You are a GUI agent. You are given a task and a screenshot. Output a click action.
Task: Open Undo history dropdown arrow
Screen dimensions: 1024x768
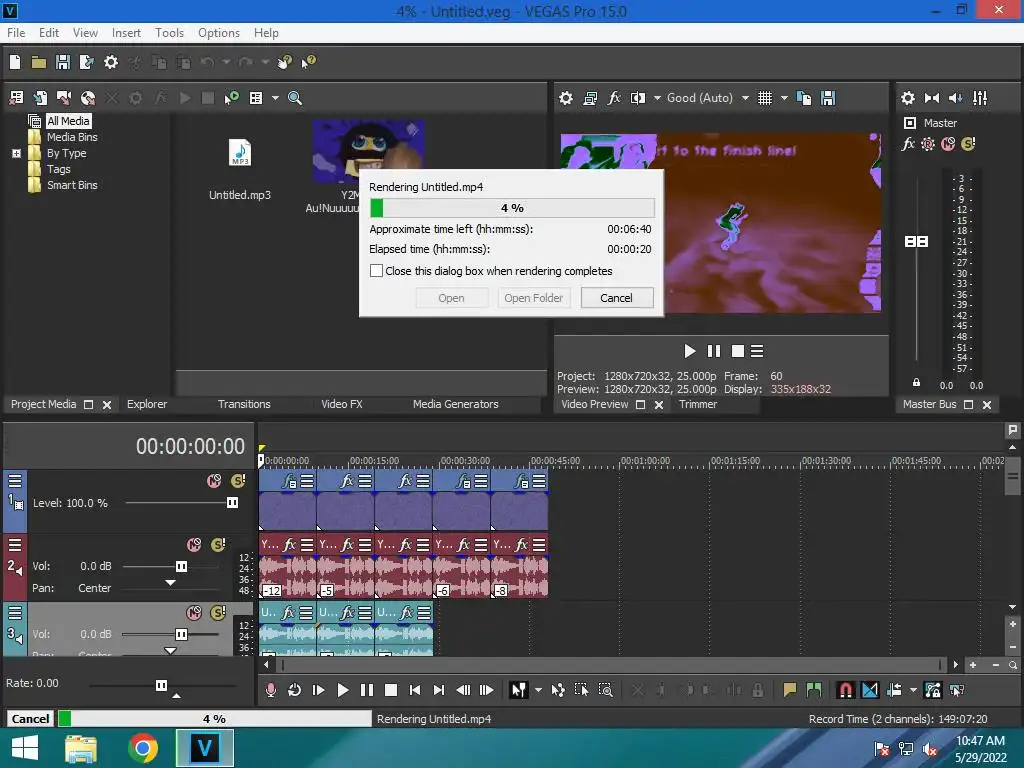coord(226,62)
